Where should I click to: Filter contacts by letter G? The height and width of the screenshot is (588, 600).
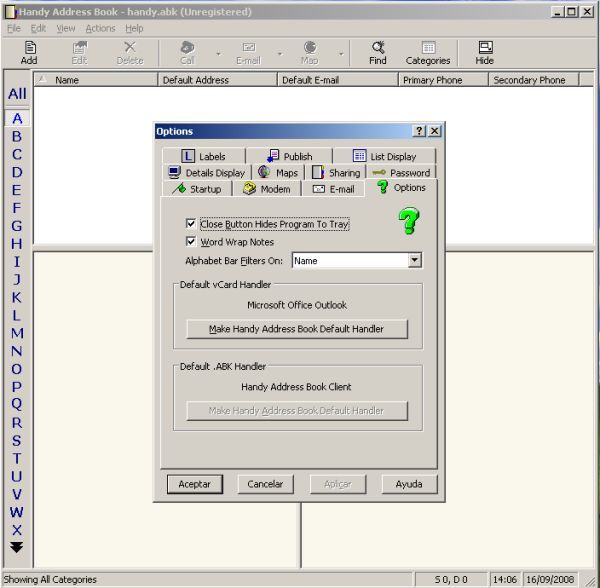point(17,226)
